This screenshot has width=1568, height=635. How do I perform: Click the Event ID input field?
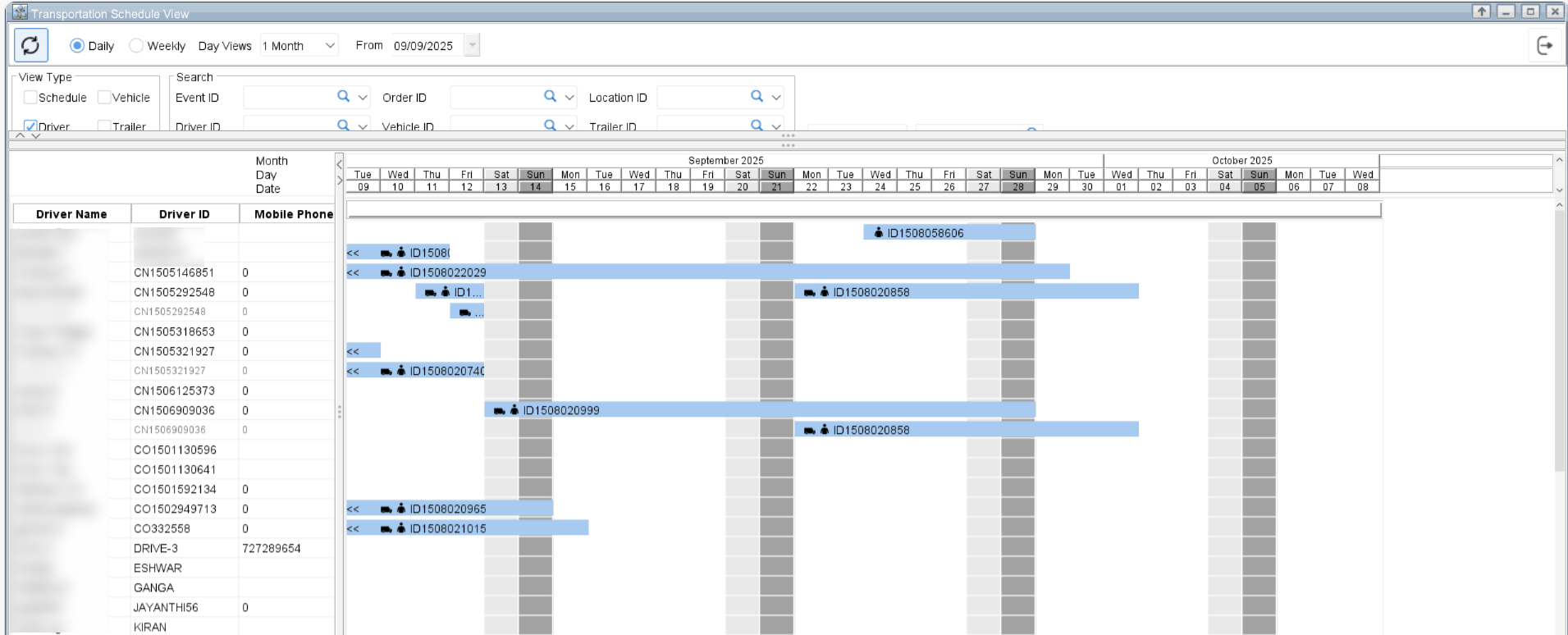288,98
